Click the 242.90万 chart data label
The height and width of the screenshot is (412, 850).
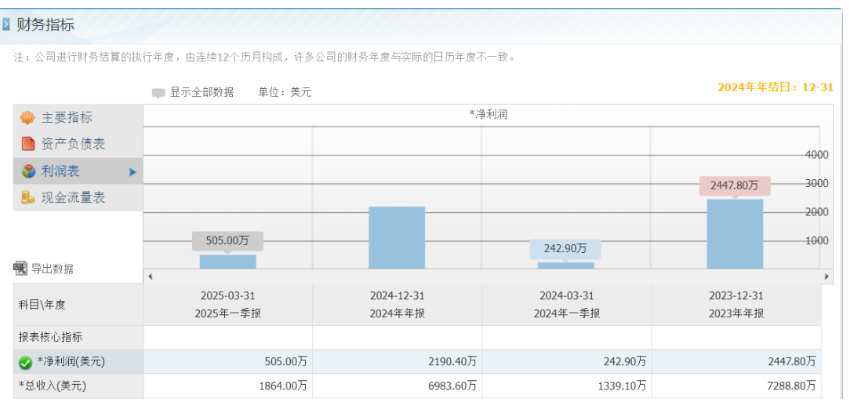(565, 249)
